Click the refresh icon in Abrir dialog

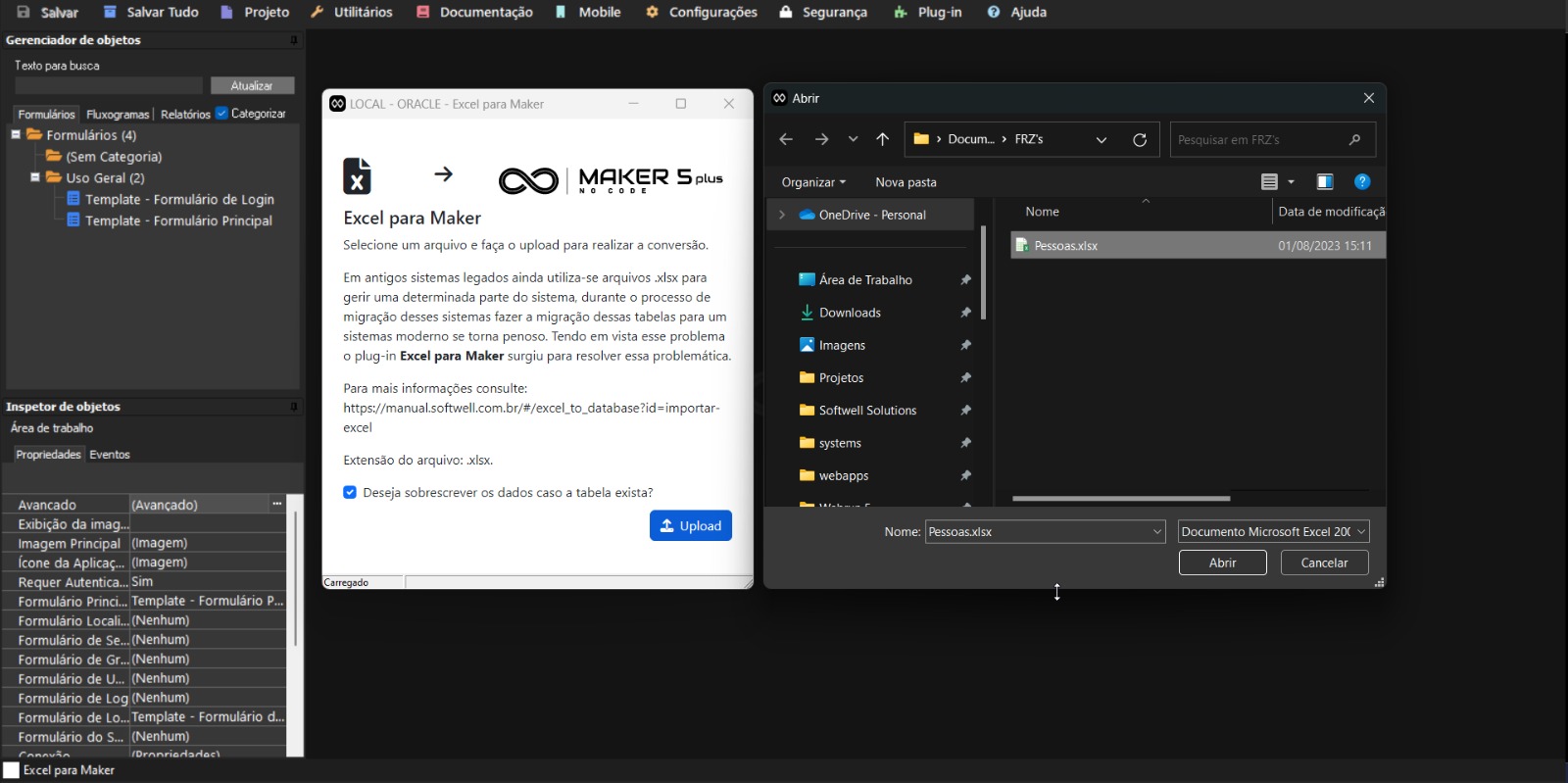pos(1139,139)
